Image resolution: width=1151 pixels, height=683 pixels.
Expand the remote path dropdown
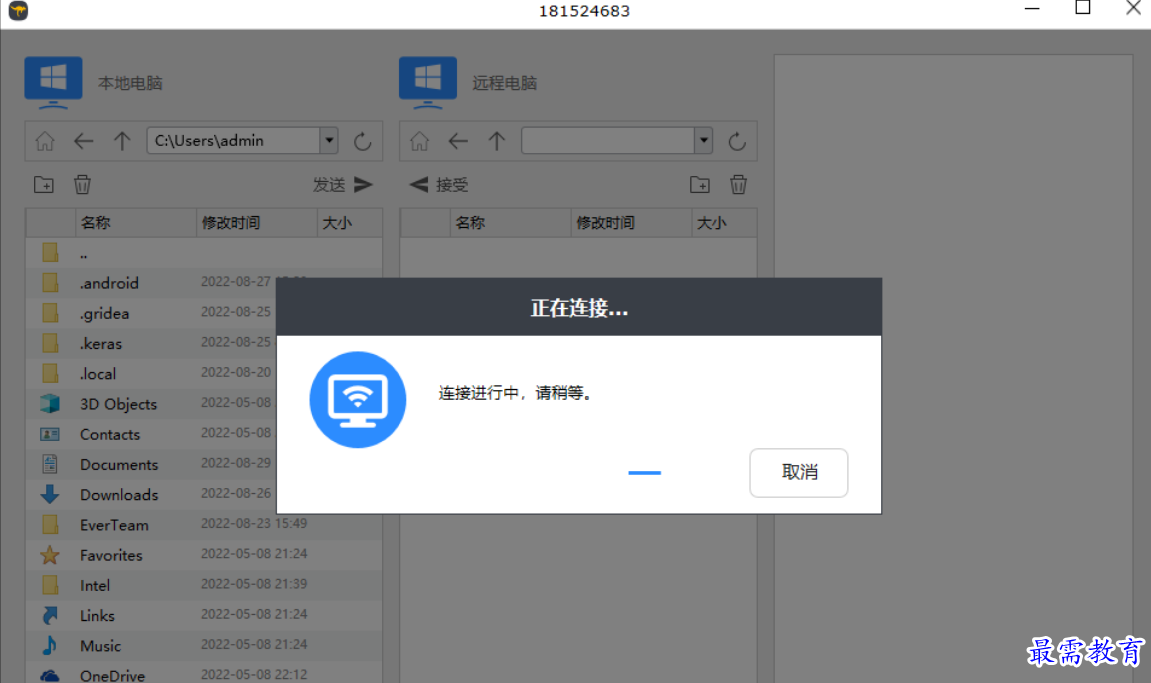[704, 141]
